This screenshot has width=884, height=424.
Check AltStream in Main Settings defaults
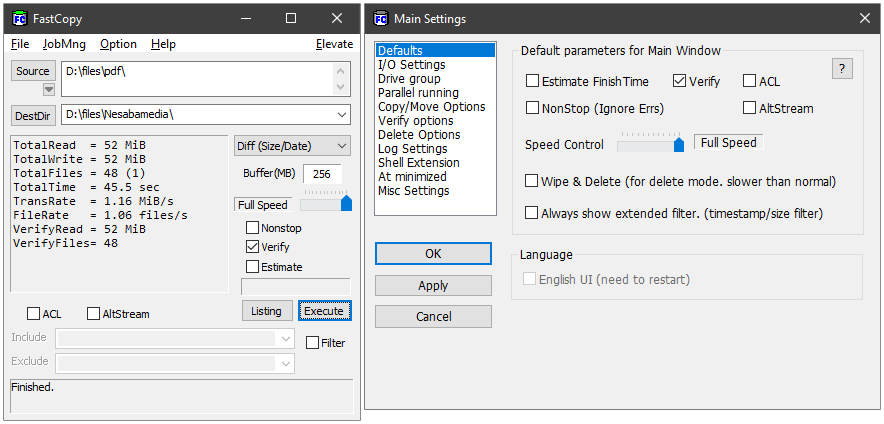pyautogui.click(x=749, y=108)
